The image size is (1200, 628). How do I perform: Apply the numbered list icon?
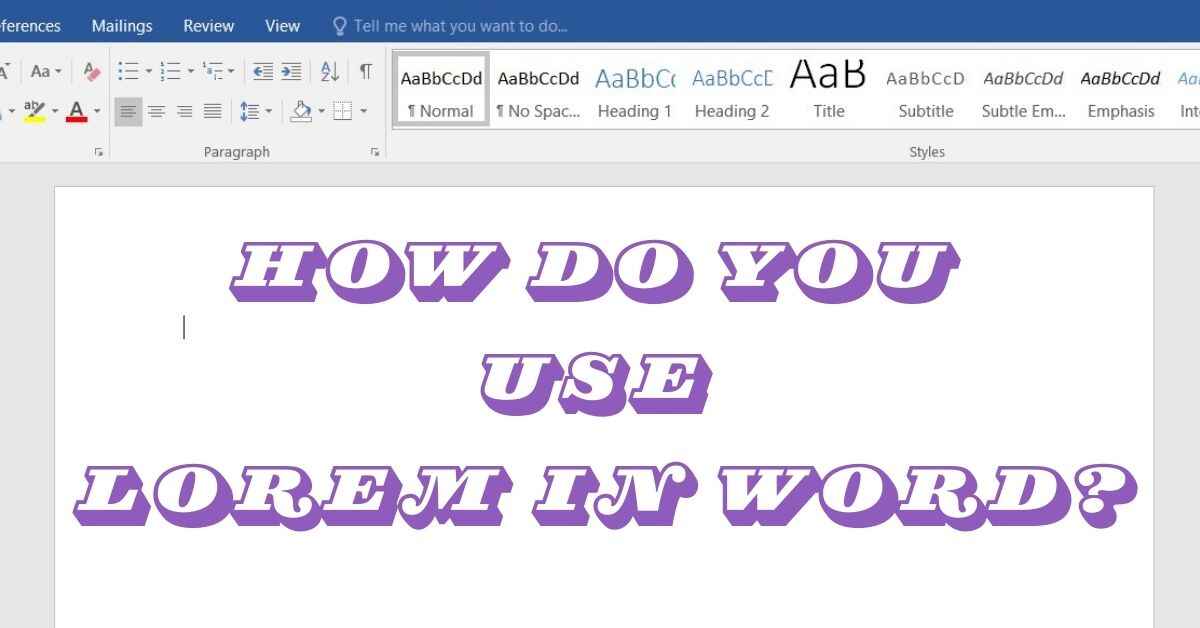170,72
